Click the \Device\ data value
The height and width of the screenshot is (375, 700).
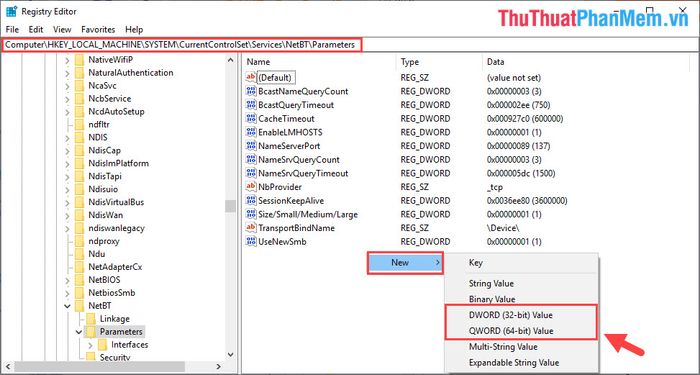click(x=504, y=228)
